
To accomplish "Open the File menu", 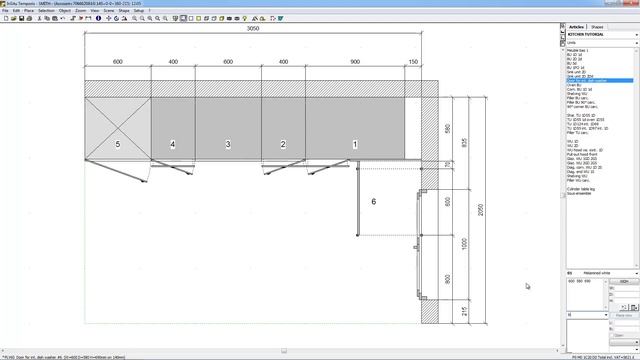I will (5, 11).
